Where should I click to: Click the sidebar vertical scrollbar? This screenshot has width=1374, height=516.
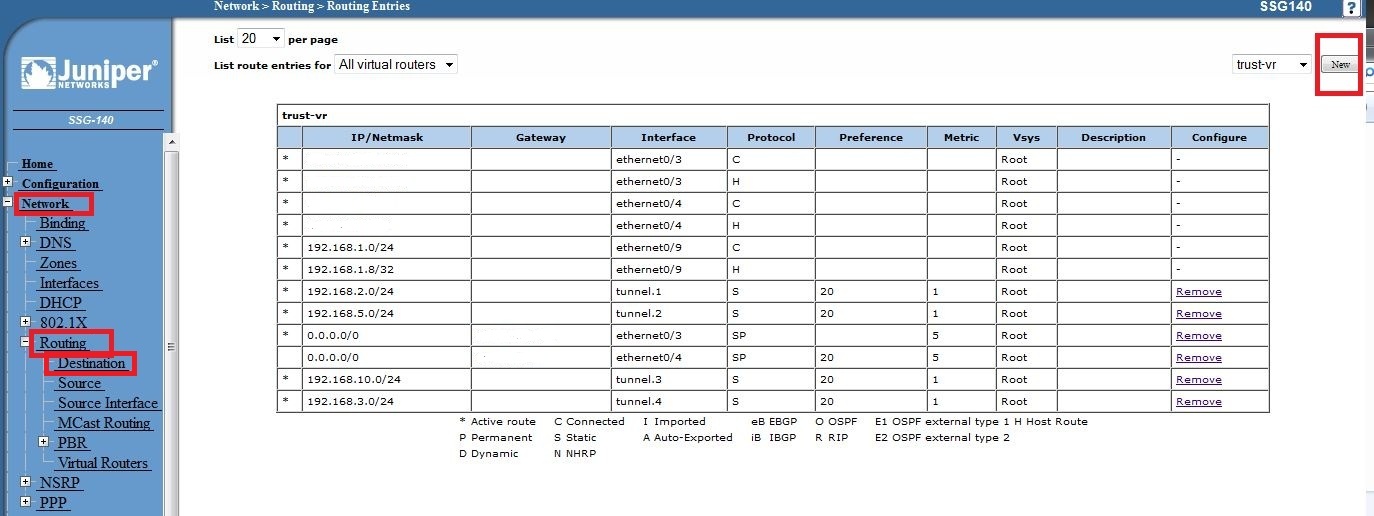(x=170, y=346)
